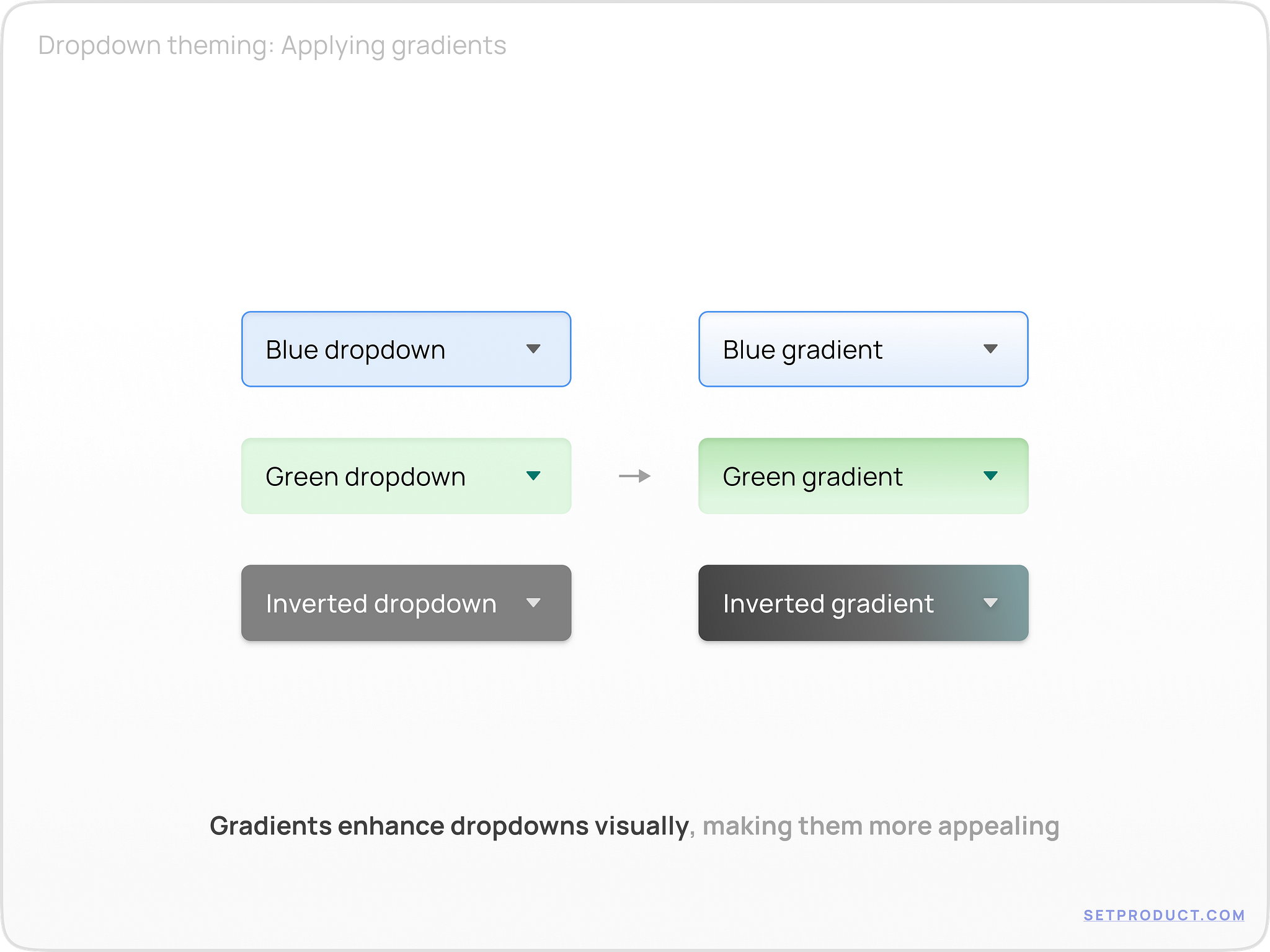Click the Inverted dropdown caret arrow

(535, 602)
